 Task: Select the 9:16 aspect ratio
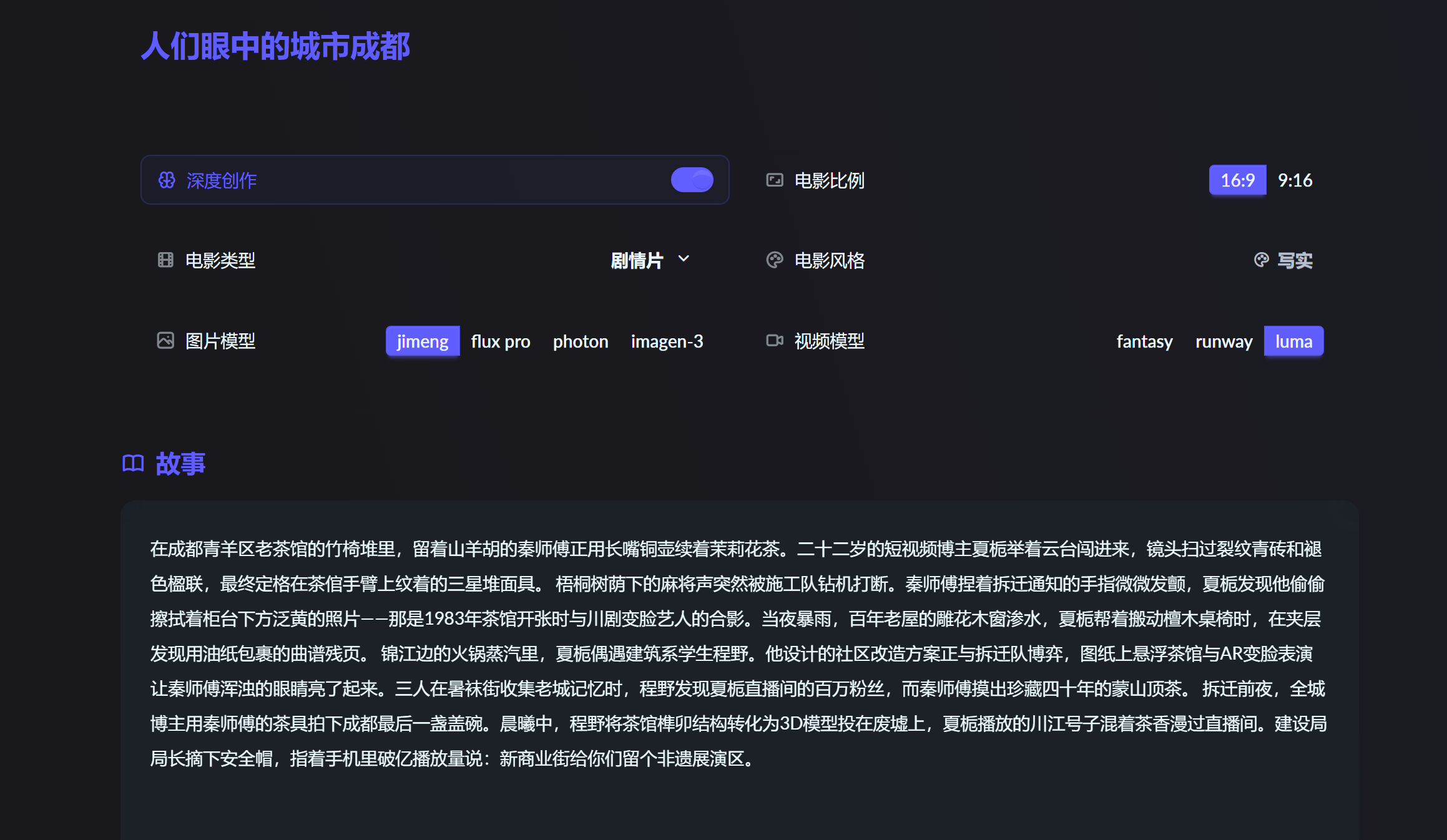point(1295,180)
